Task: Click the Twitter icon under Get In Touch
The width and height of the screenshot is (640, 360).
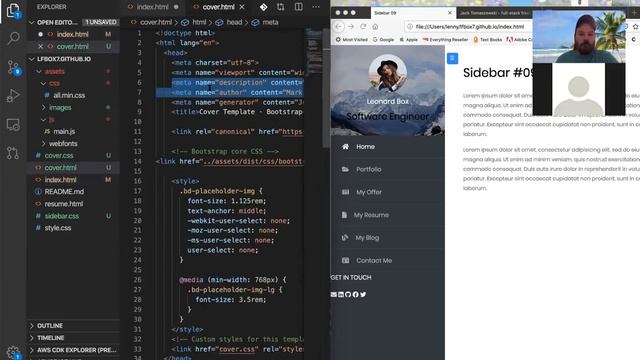Action: (x=363, y=294)
